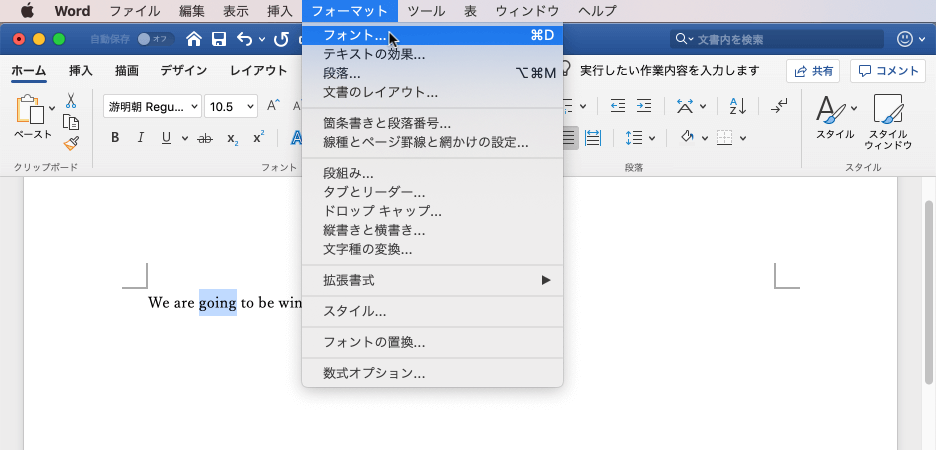Click the Home icon in title bar
936x450 pixels.
click(x=194, y=39)
